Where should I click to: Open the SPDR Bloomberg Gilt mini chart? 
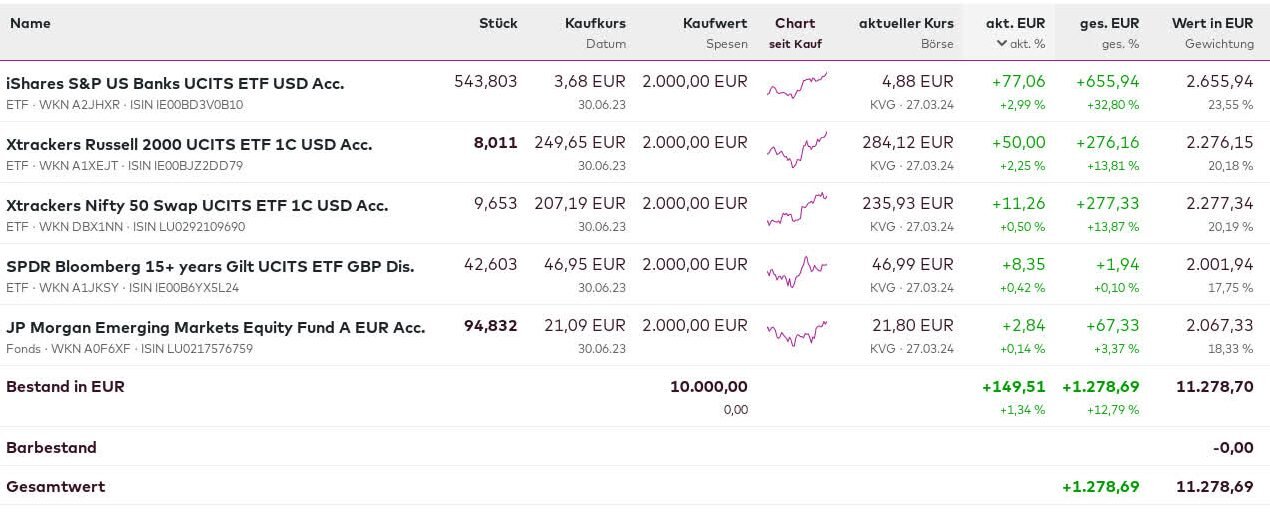tap(797, 270)
